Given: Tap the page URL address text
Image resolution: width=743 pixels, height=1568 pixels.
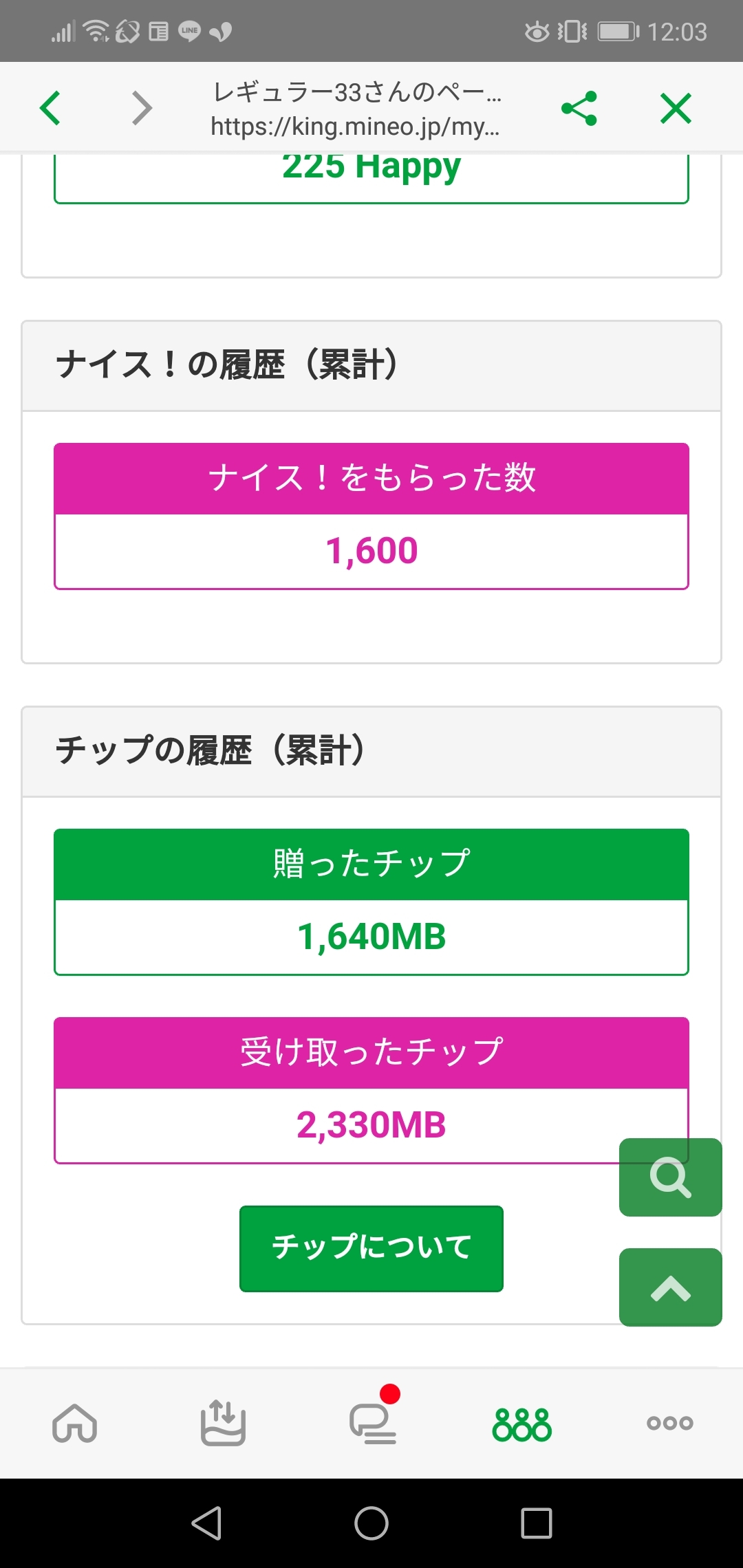Looking at the screenshot, I should pos(355,127).
